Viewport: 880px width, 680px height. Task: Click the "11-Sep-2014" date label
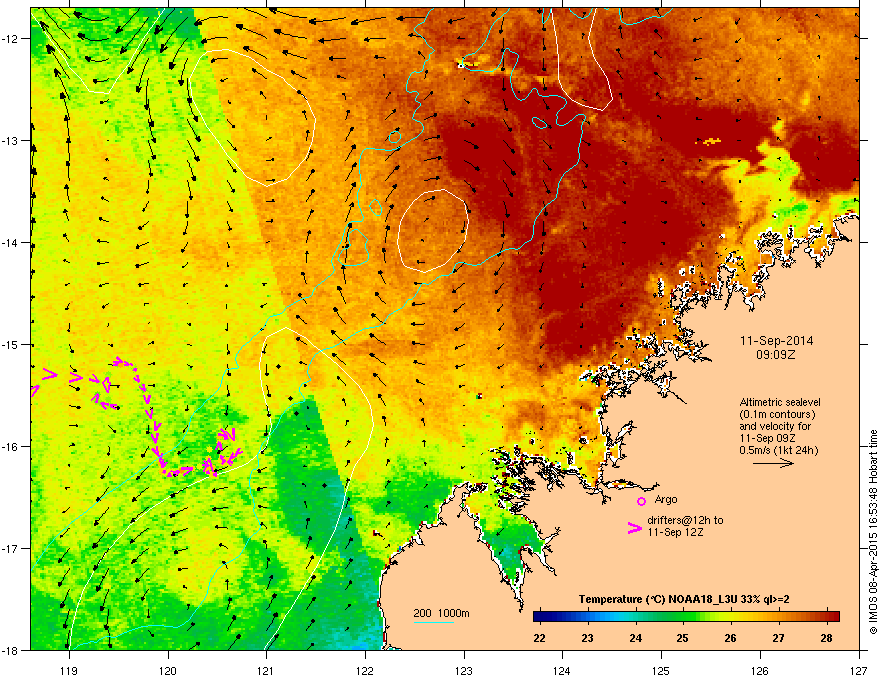[x=776, y=341]
